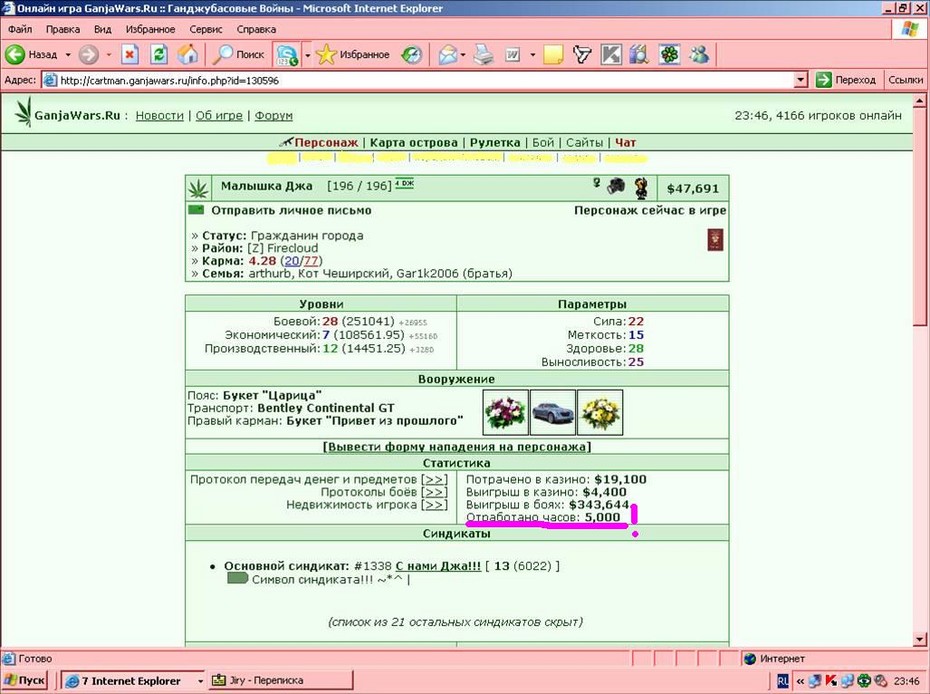This screenshot has height=694, width=930.
Task: Expand the taskbar Internet Explorer group dropdown
Action: coord(200,681)
